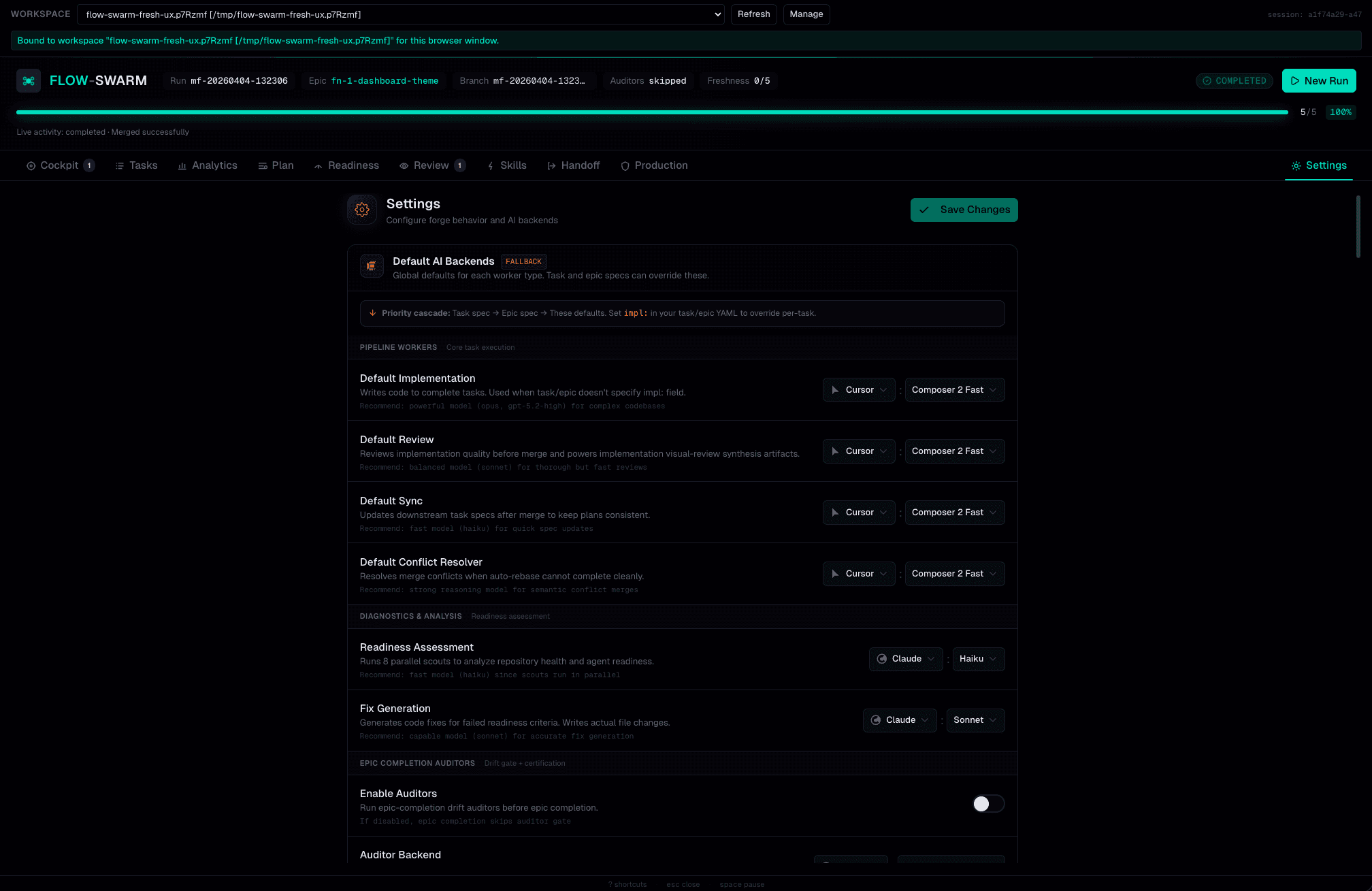1372x891 pixels.
Task: Open Readiness Assessment Haiku model dropdown
Action: tap(979, 659)
